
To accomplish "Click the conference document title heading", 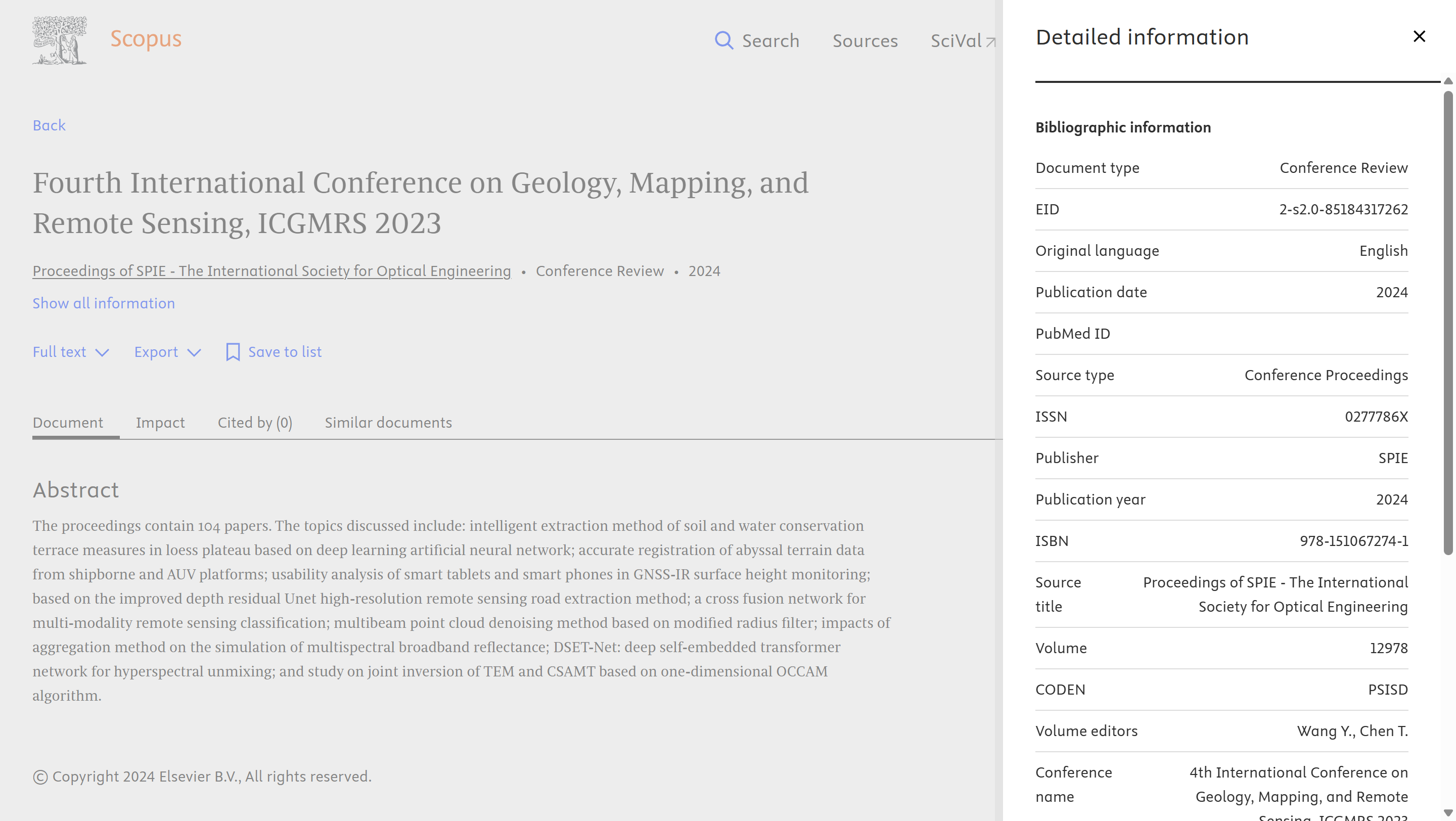I will (421, 202).
